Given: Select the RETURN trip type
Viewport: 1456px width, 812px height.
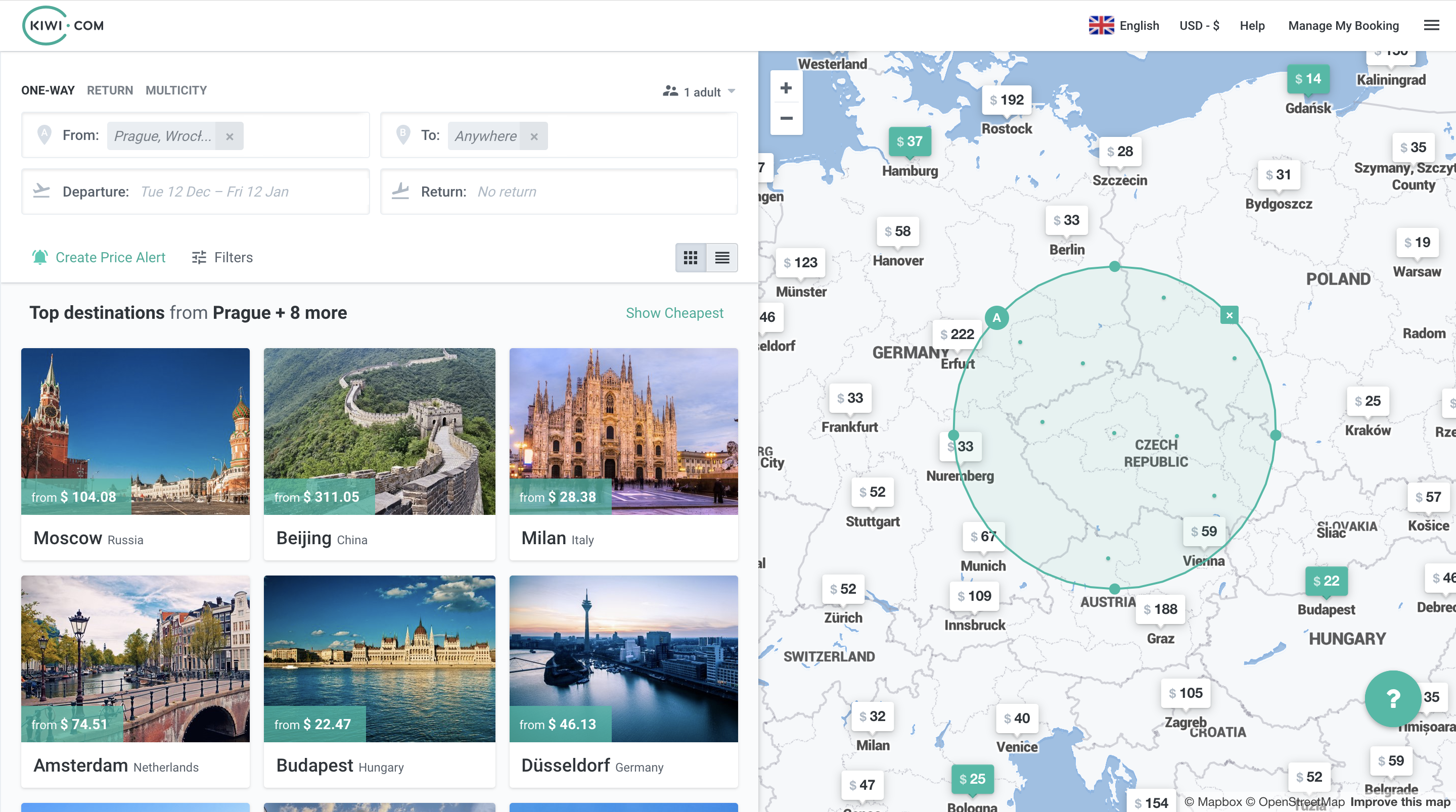Looking at the screenshot, I should pos(110,90).
